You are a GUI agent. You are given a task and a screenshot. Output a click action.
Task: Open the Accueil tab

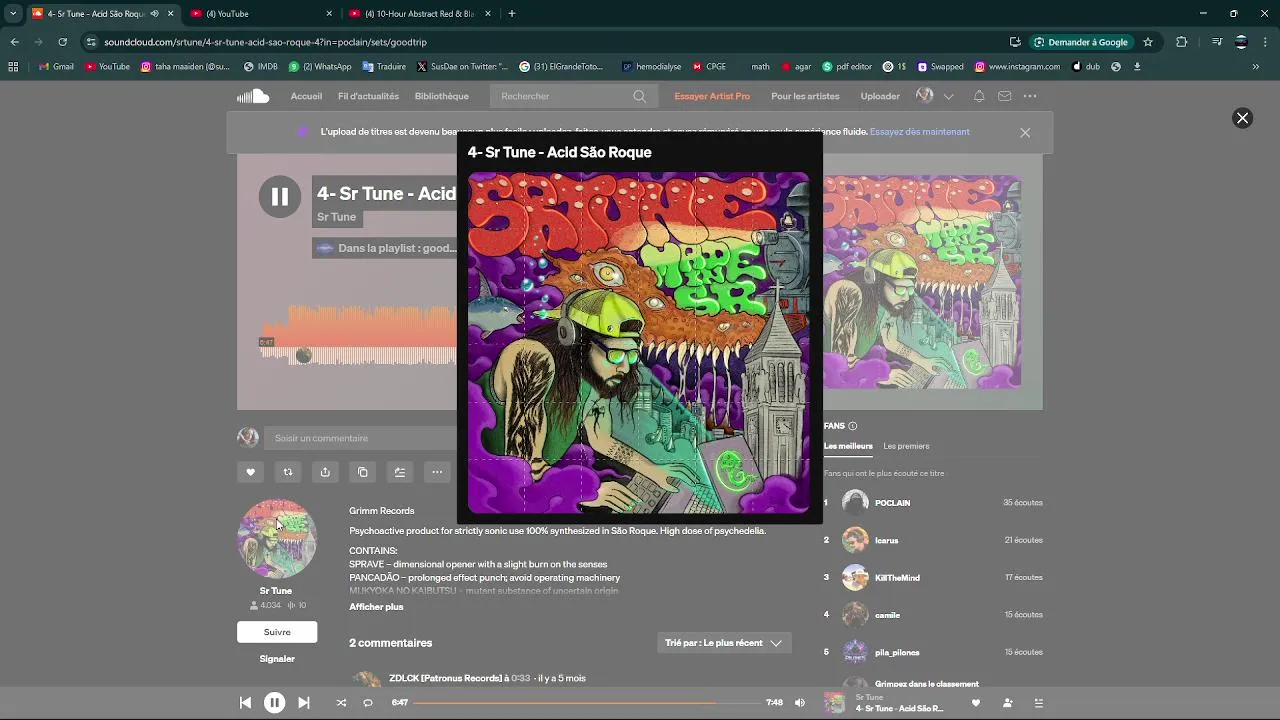[x=306, y=96]
